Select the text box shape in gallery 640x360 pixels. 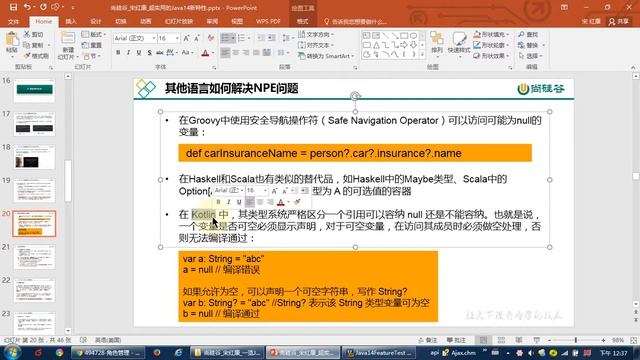coord(367,36)
